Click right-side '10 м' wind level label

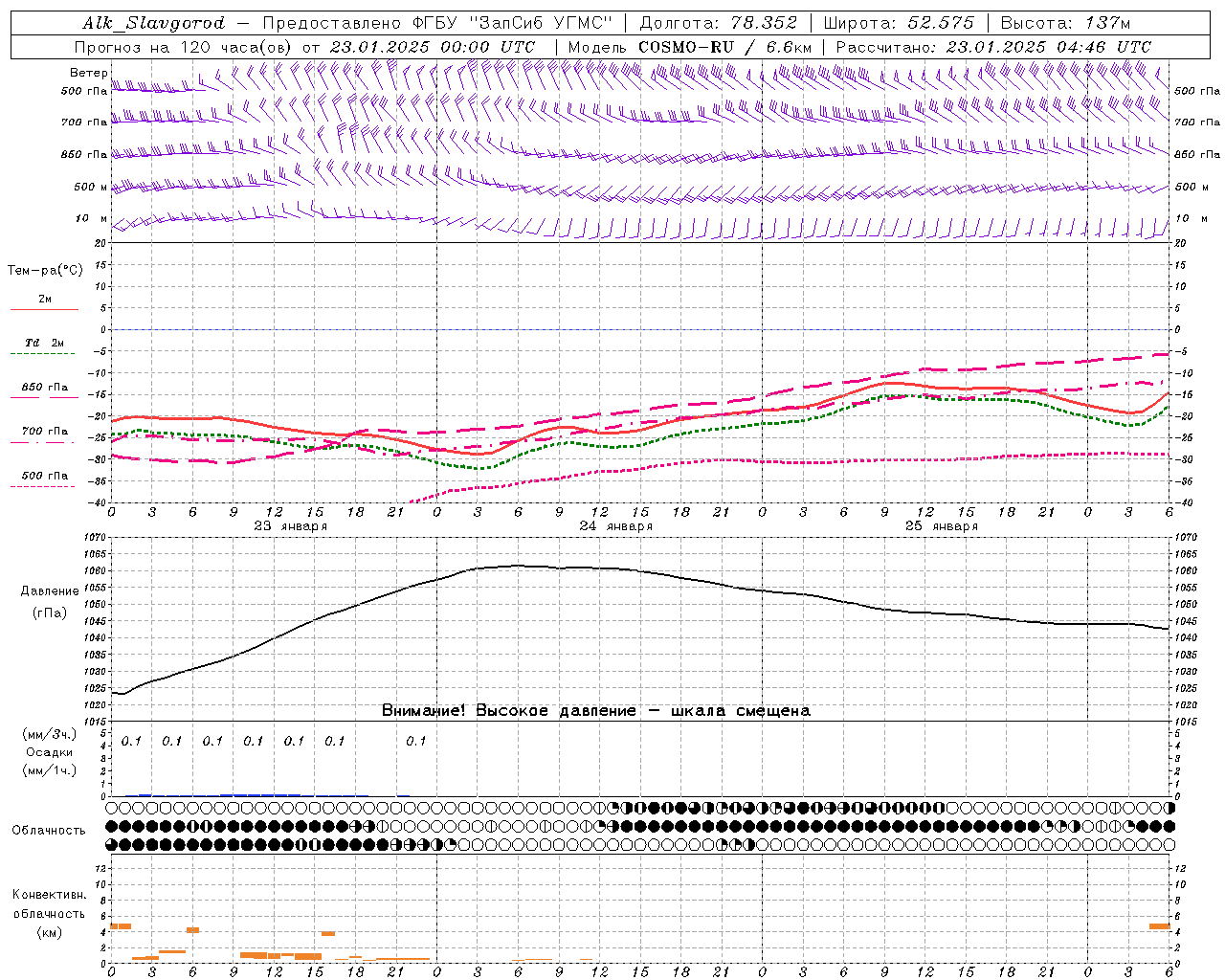pos(1191,218)
